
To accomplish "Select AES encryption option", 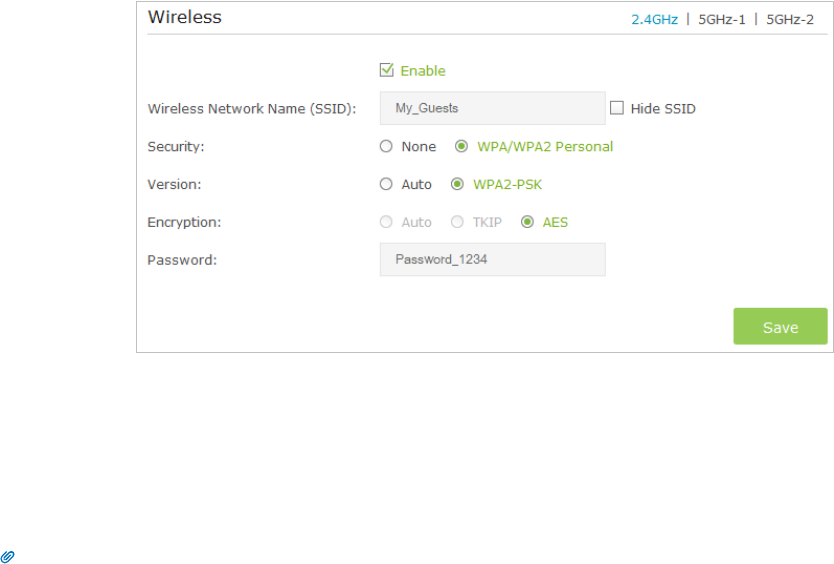I will pyautogui.click(x=528, y=222).
